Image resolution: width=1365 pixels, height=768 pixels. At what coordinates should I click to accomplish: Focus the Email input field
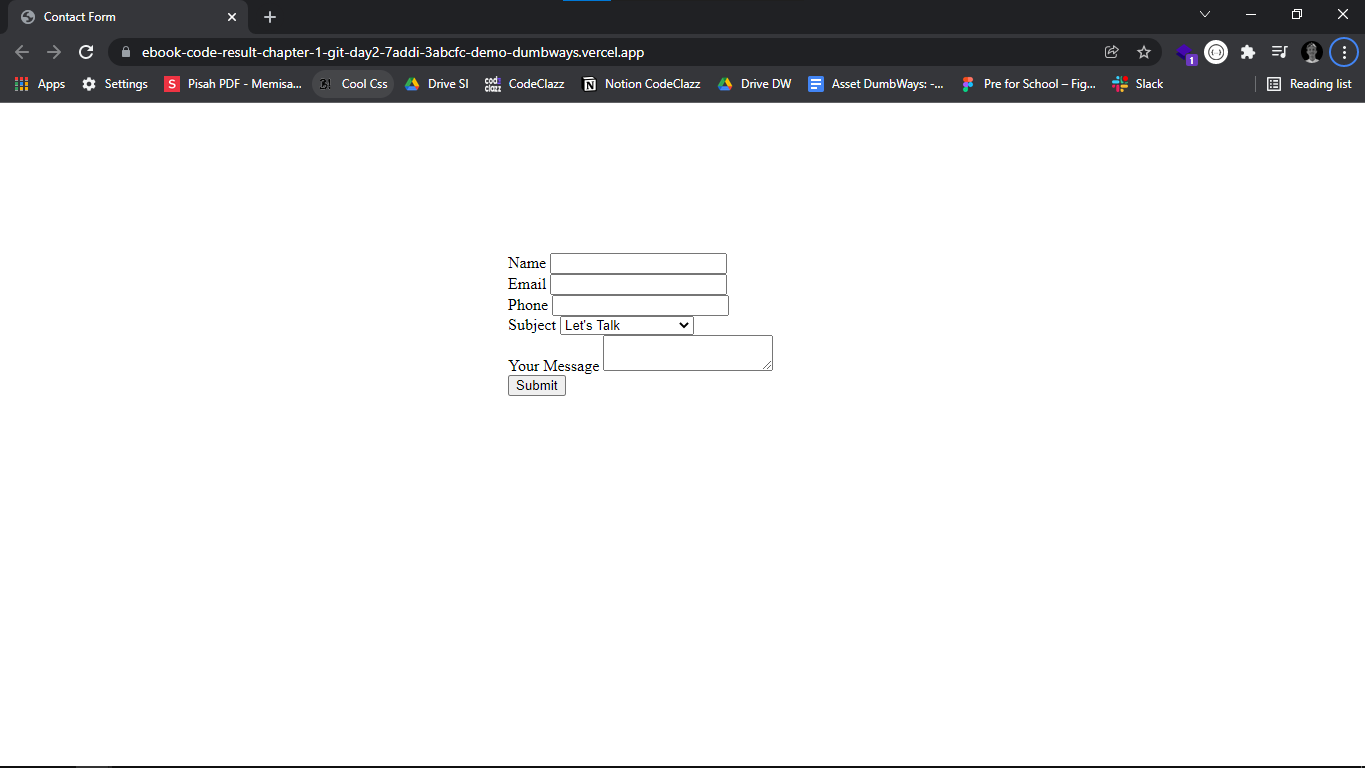pos(638,284)
